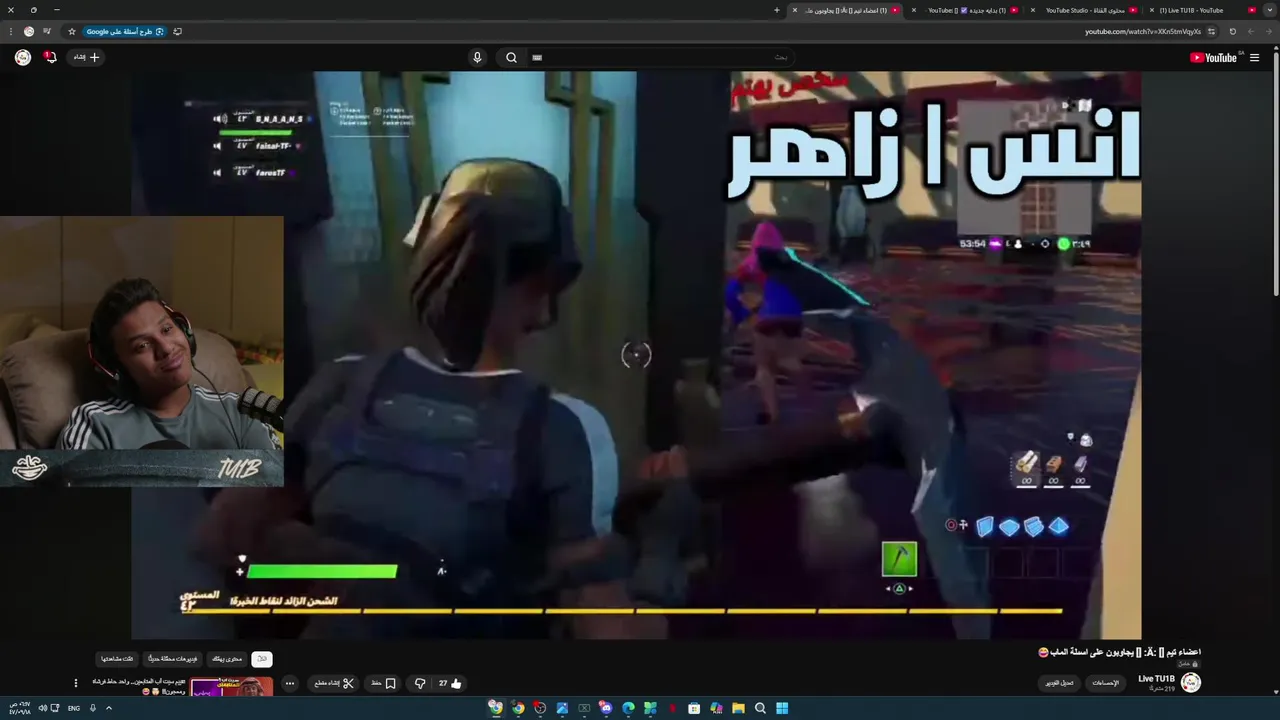Open the YouTube notifications bell

51,58
